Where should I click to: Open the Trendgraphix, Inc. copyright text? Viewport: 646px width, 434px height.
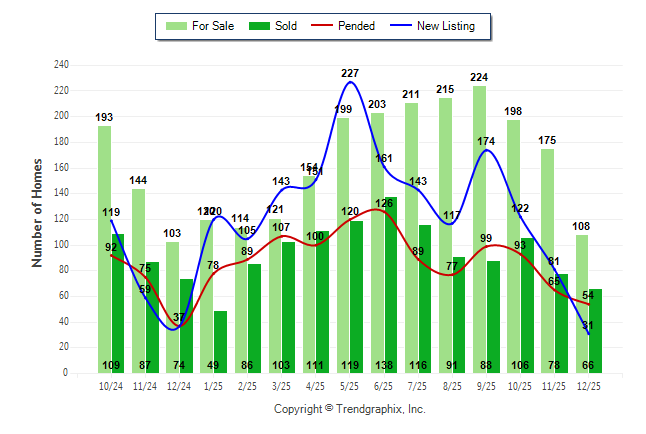[x=349, y=409]
